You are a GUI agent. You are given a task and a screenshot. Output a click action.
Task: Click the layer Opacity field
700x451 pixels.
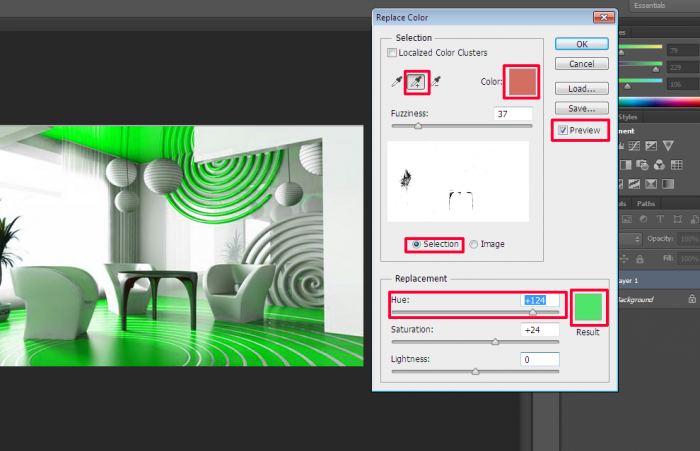click(688, 239)
